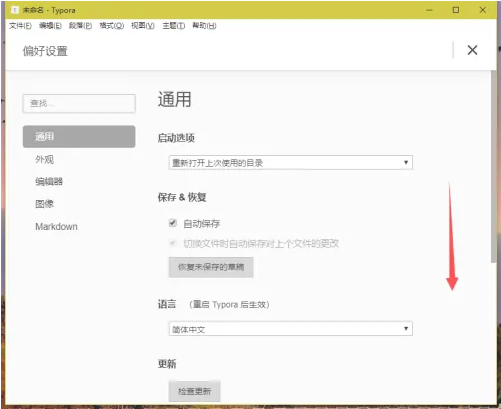This screenshot has height=409, width=501.
Task: Open the 格式(O) menu
Action: click(112, 26)
